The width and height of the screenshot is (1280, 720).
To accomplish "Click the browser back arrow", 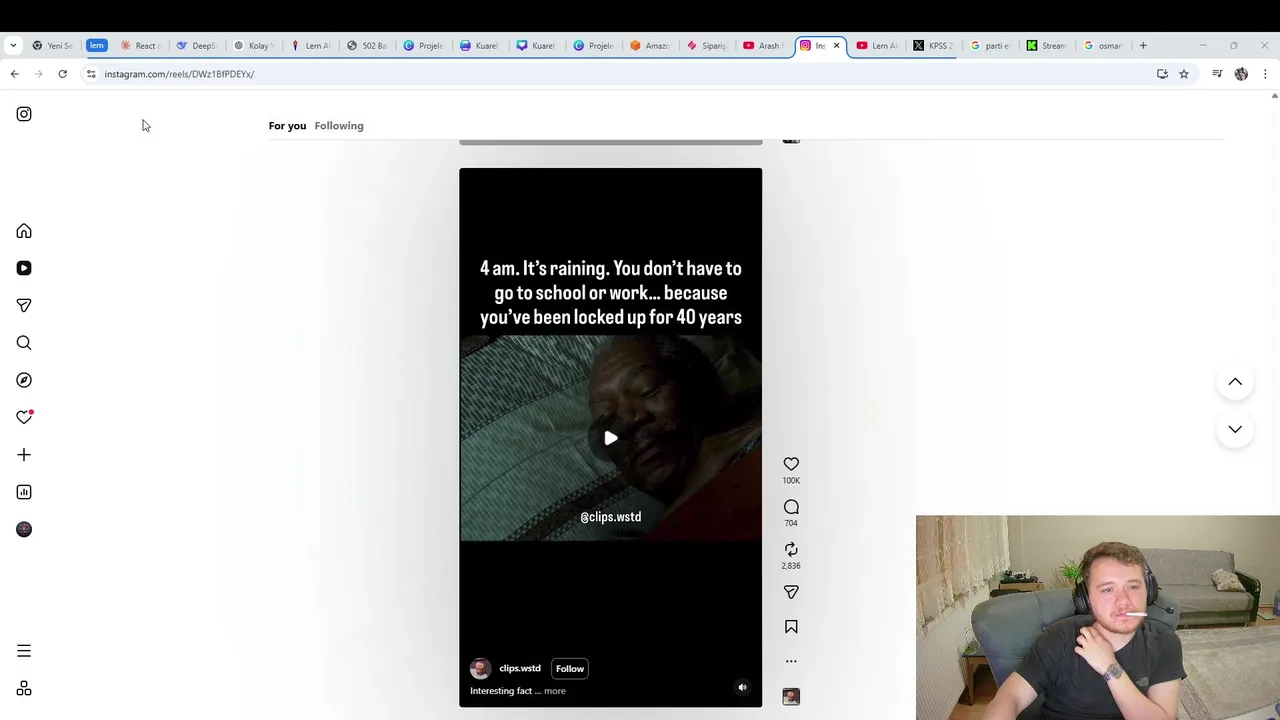I will (14, 74).
